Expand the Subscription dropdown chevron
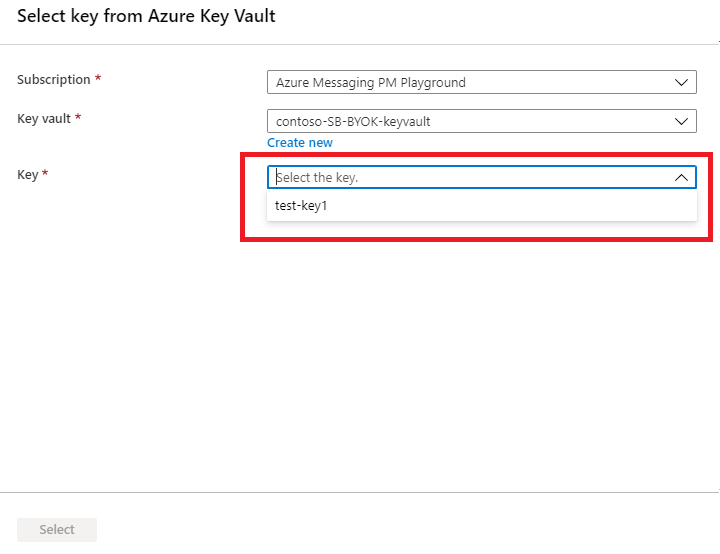Viewport: 720px width, 554px height. click(x=681, y=82)
